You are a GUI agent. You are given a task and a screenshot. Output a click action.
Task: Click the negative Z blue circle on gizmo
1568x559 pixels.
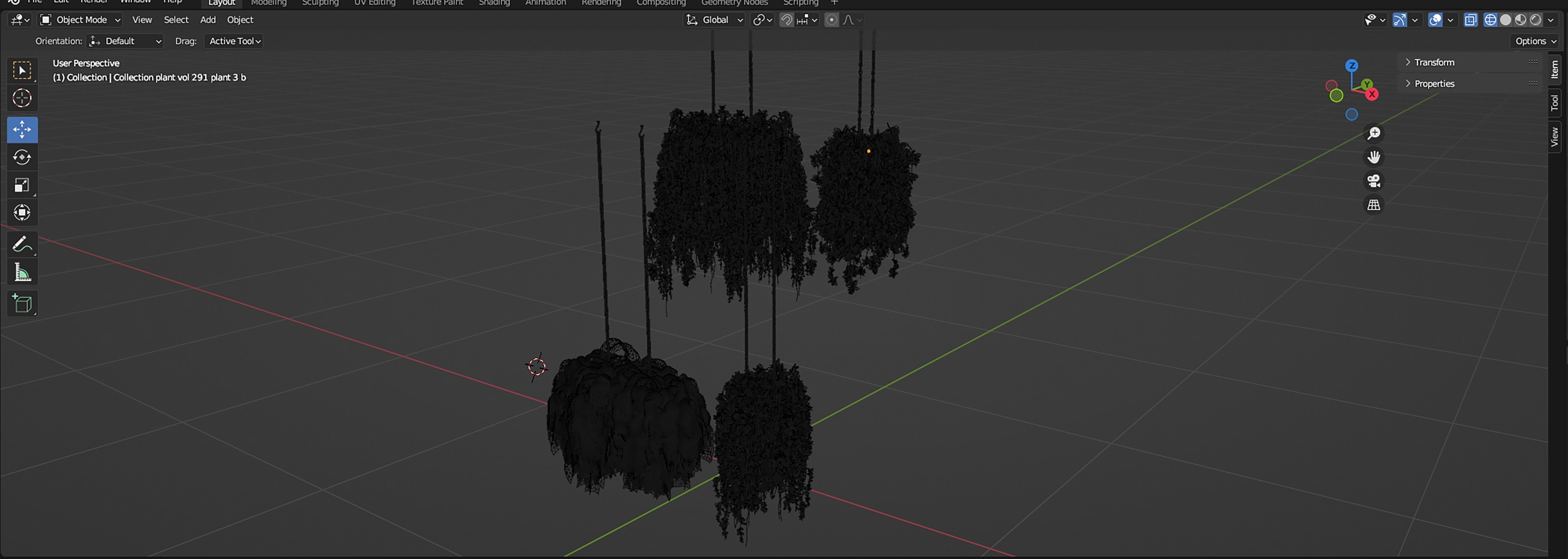pos(1351,114)
